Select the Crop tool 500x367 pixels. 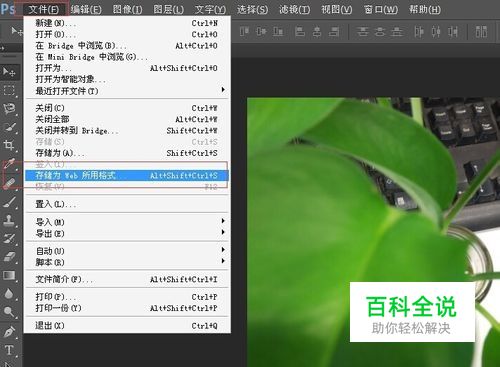click(9, 145)
